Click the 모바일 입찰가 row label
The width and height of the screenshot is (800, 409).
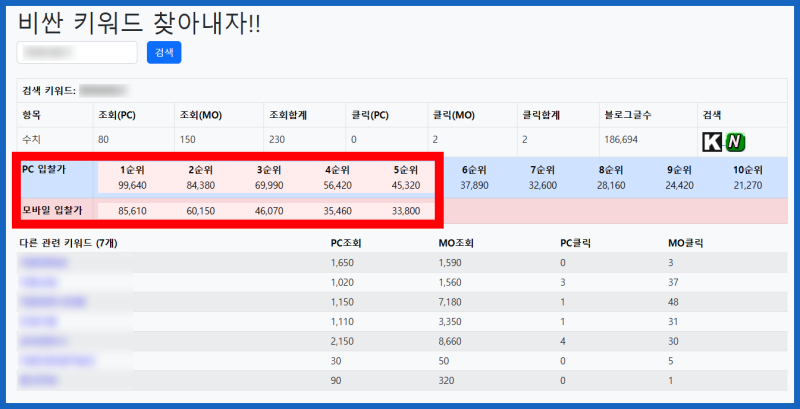click(52, 210)
